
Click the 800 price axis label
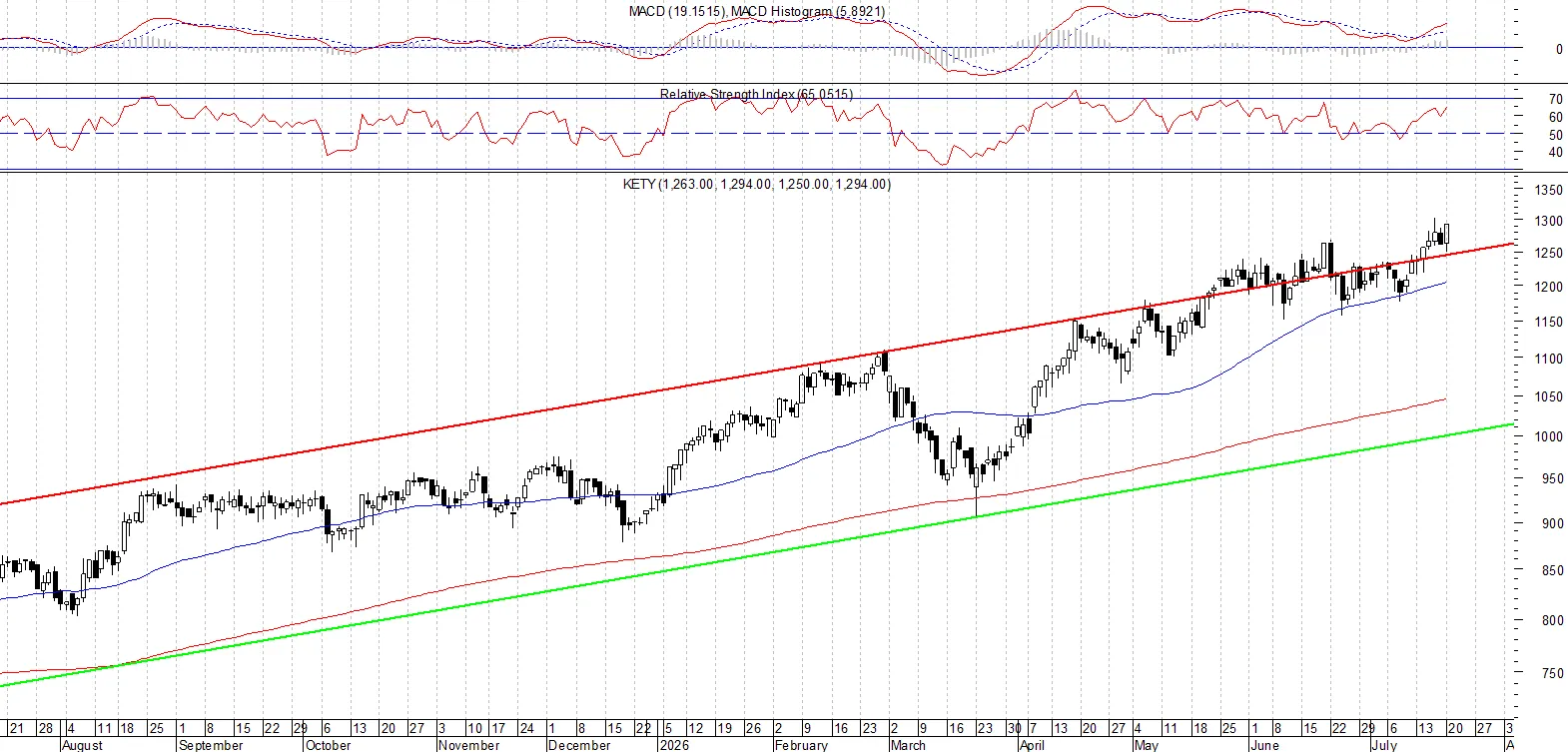[1553, 620]
